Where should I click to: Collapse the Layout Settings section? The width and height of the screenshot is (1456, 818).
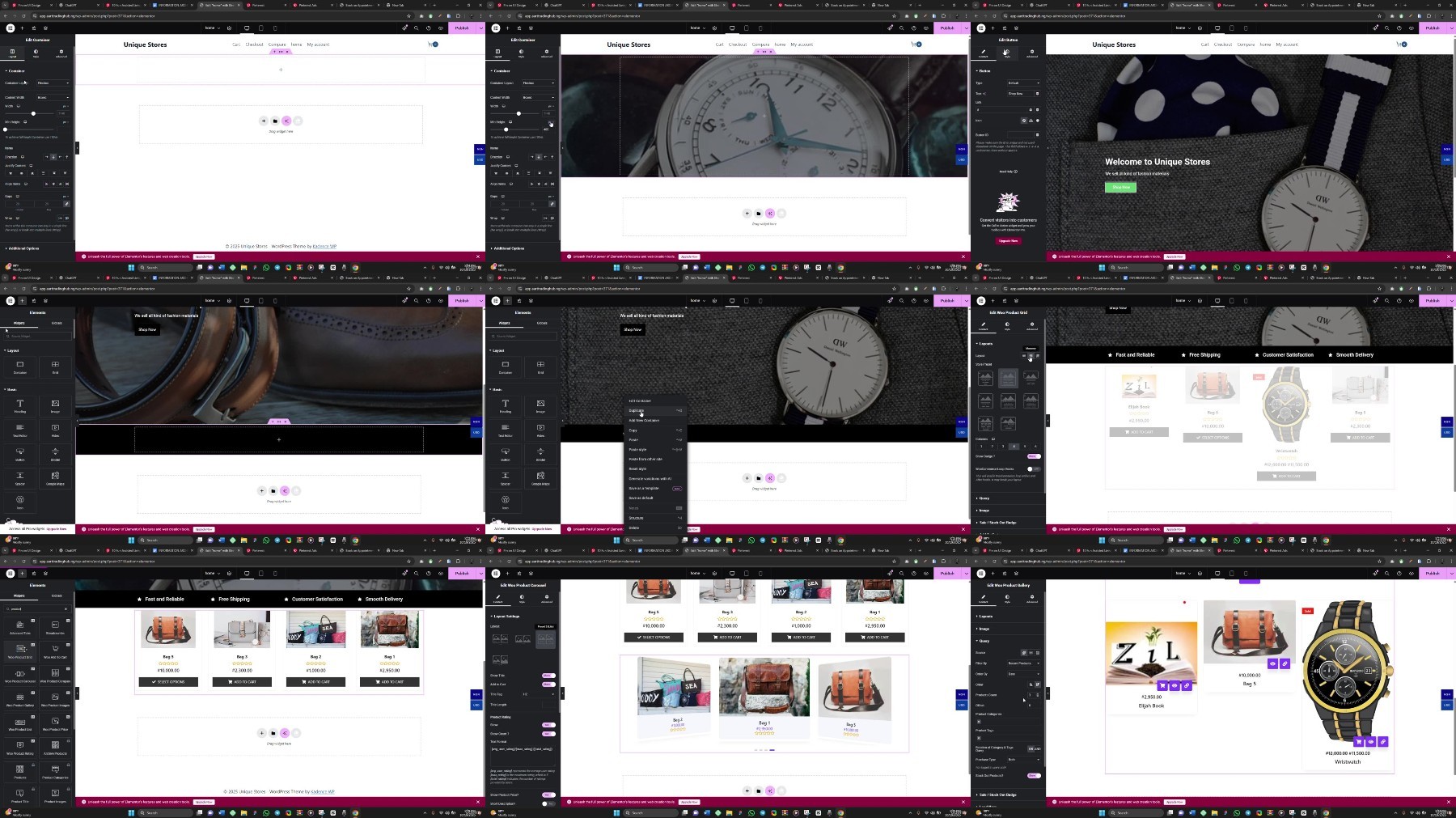tap(506, 616)
